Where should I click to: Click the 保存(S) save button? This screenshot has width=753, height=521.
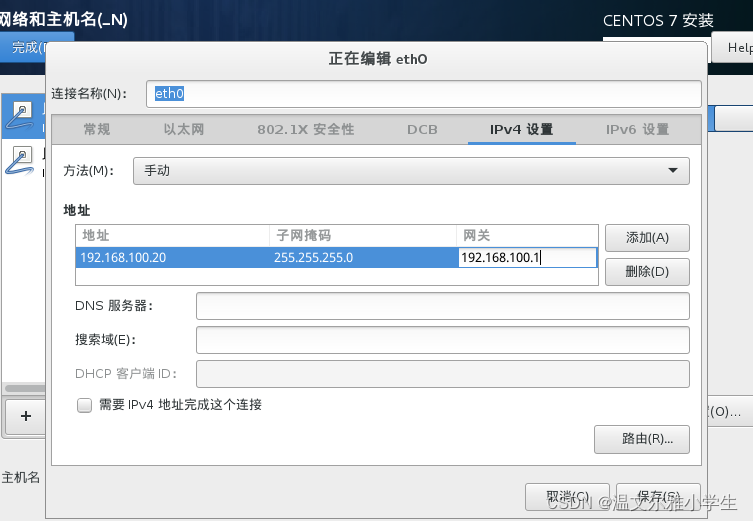pyautogui.click(x=658, y=497)
